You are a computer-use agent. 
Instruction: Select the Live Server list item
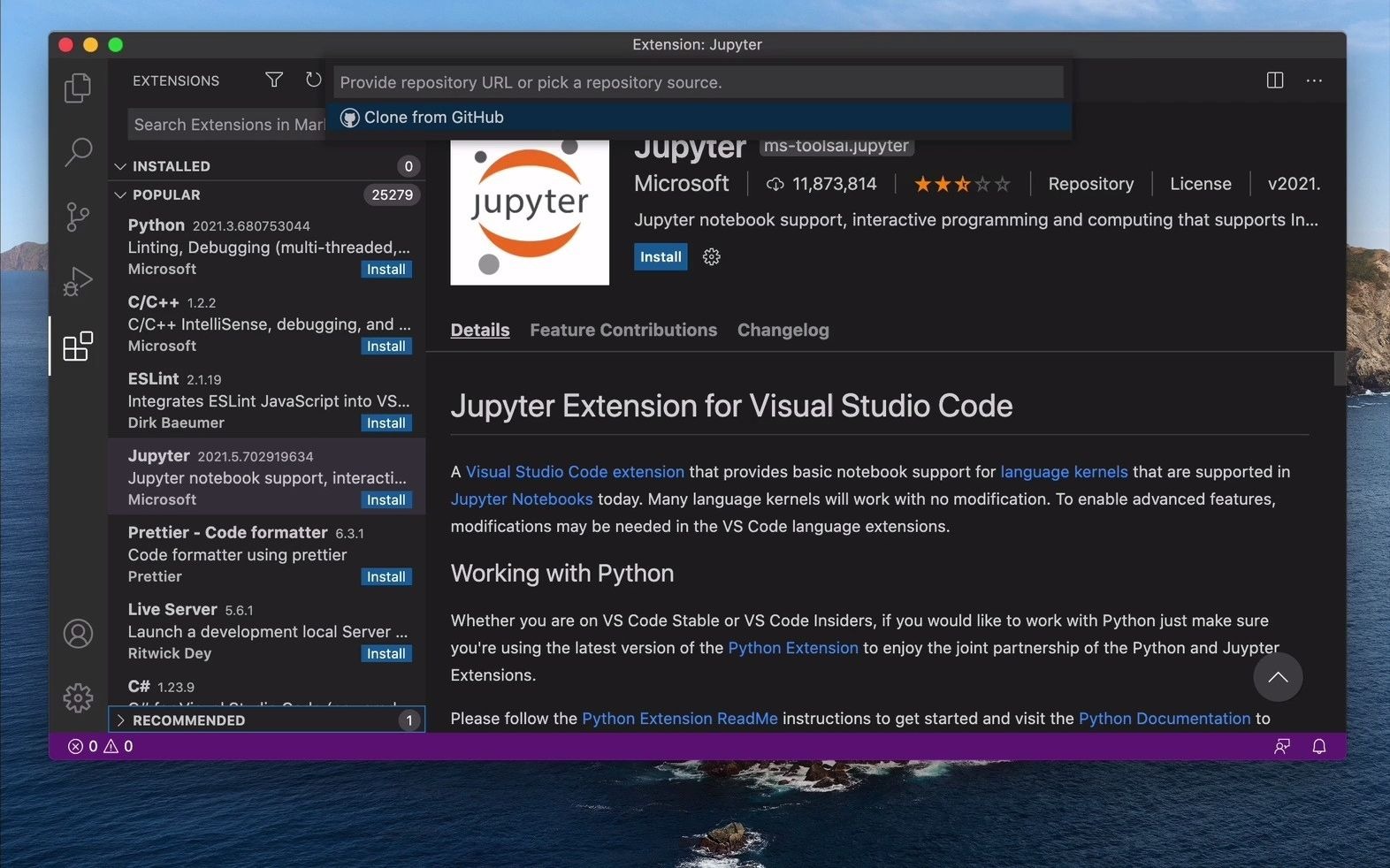266,631
